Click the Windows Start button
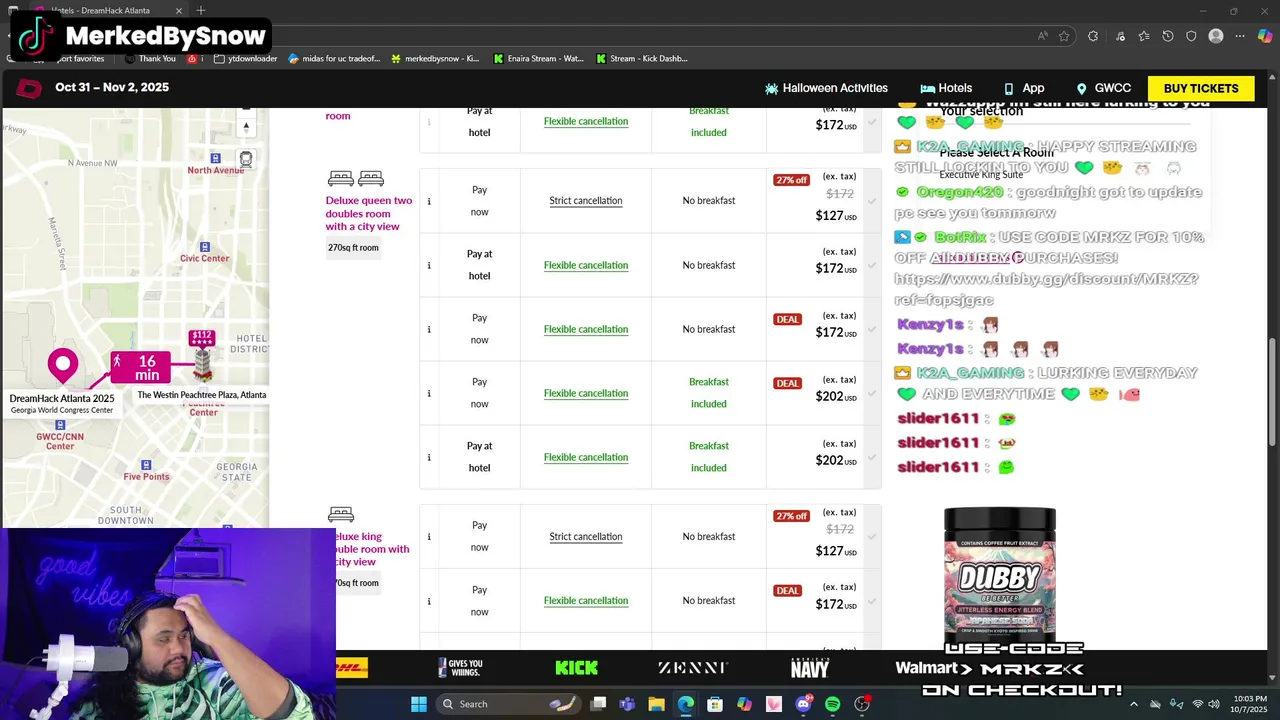The height and width of the screenshot is (720, 1280). tap(419, 704)
